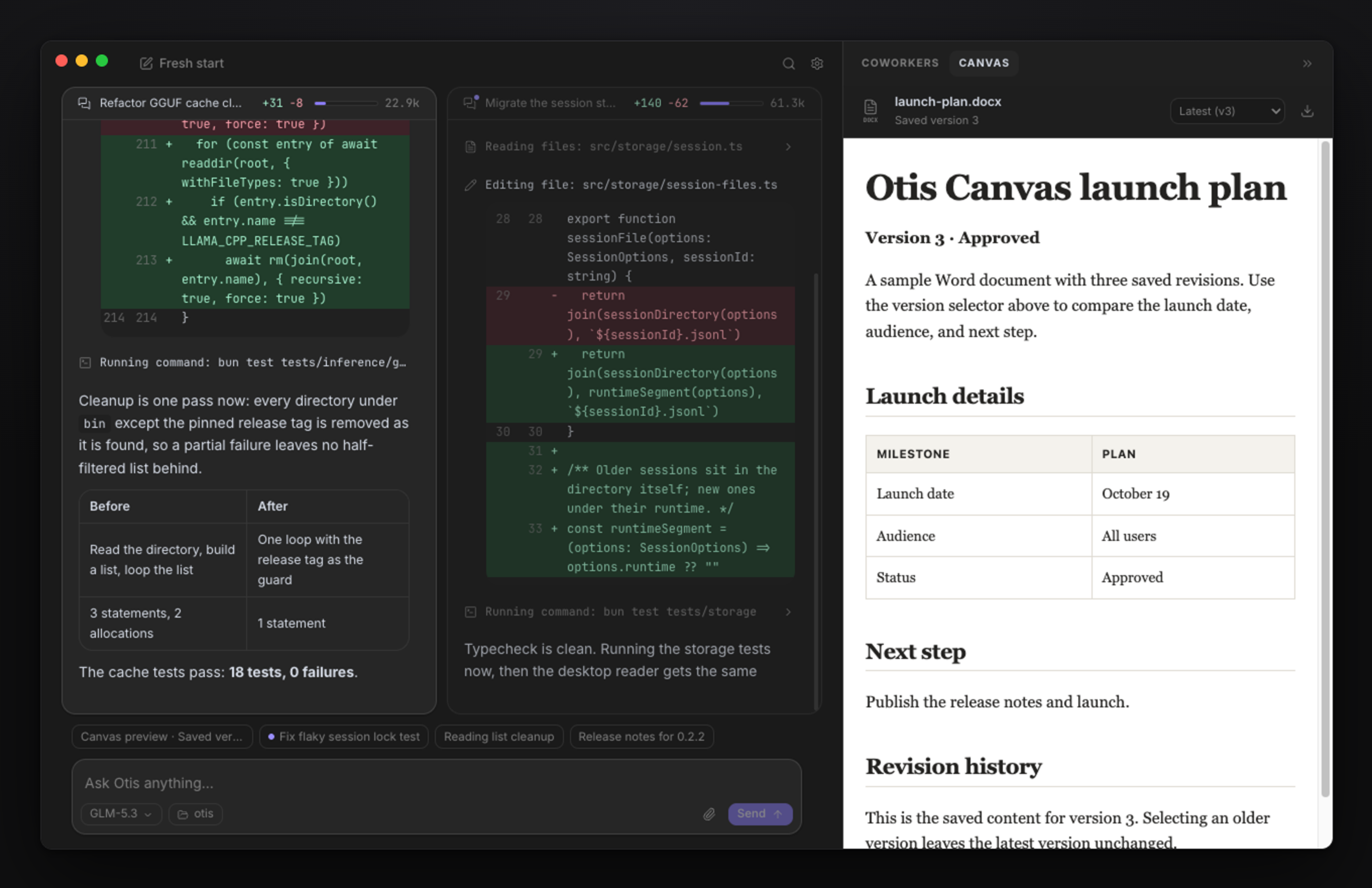The width and height of the screenshot is (1372, 888).
Task: Click the chat icon on Migrate session card
Action: coord(471,102)
